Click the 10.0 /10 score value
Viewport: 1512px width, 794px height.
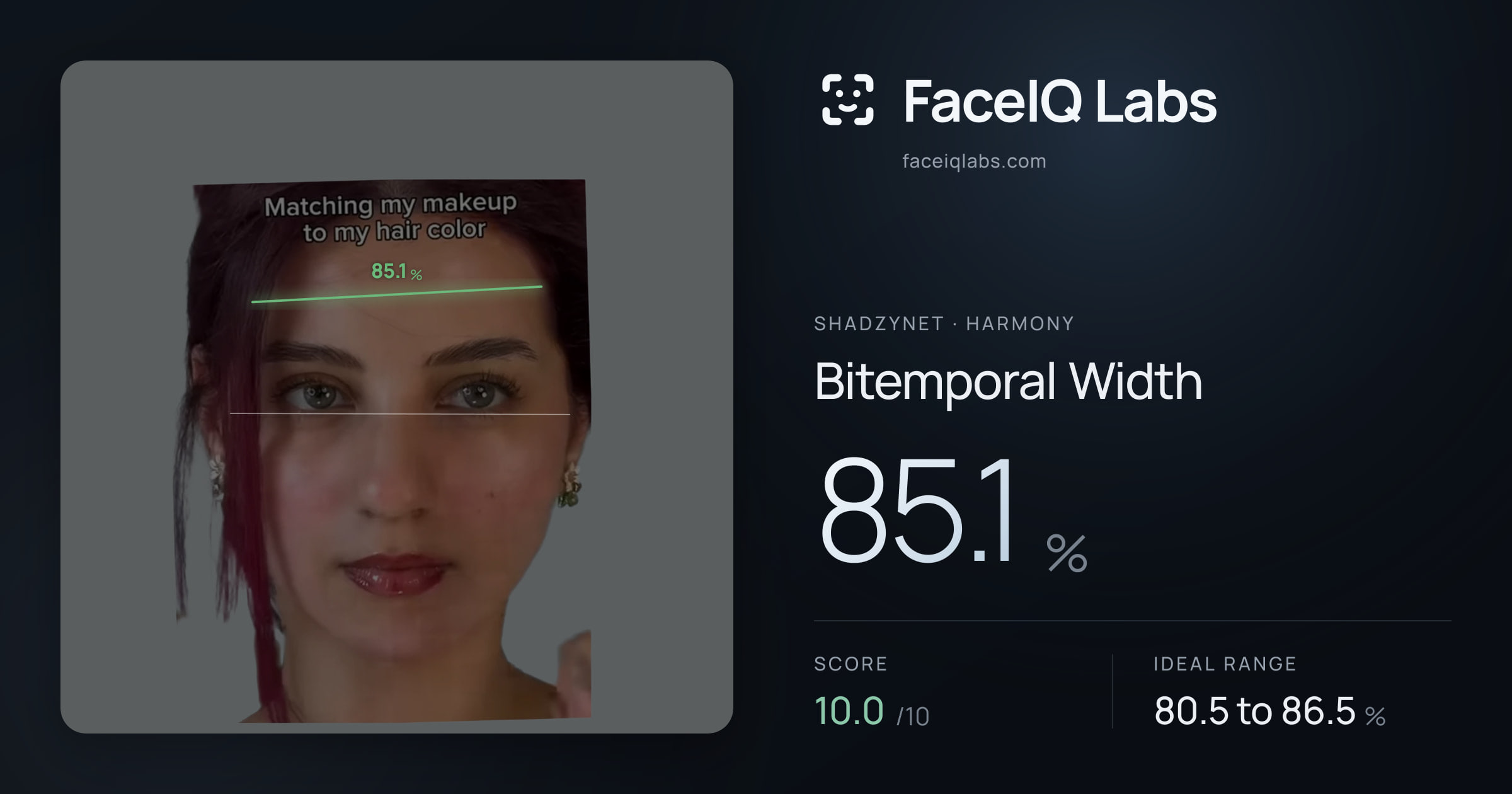871,711
